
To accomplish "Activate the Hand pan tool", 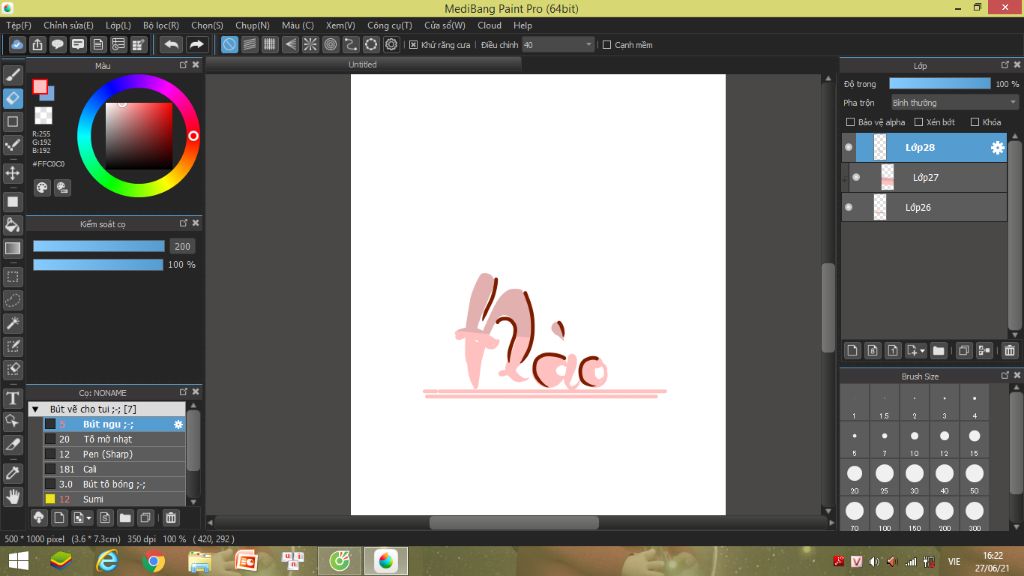I will (x=12, y=497).
